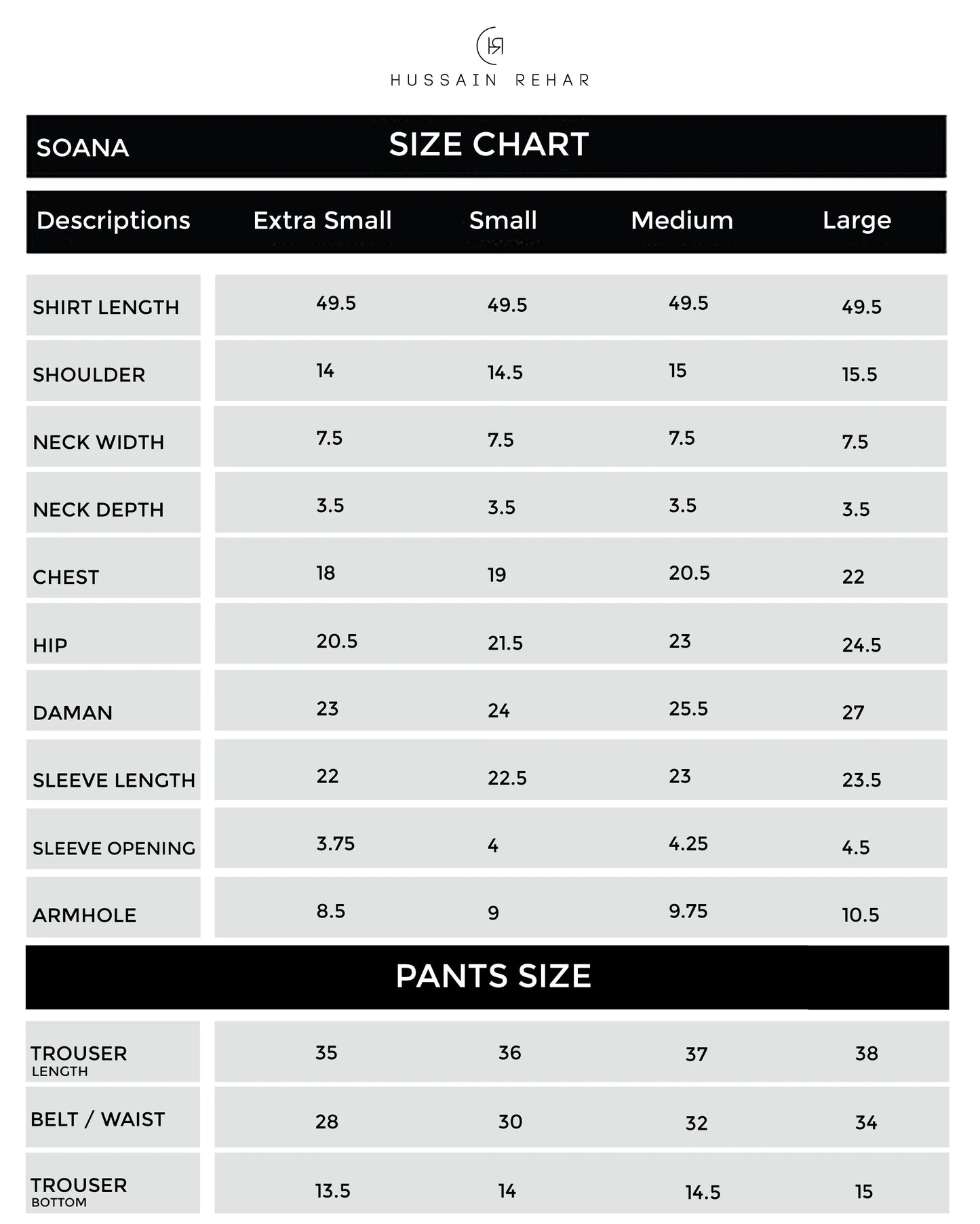The width and height of the screenshot is (980, 1224).
Task: Select the TROUSER LENGTH row label
Action: click(79, 1059)
